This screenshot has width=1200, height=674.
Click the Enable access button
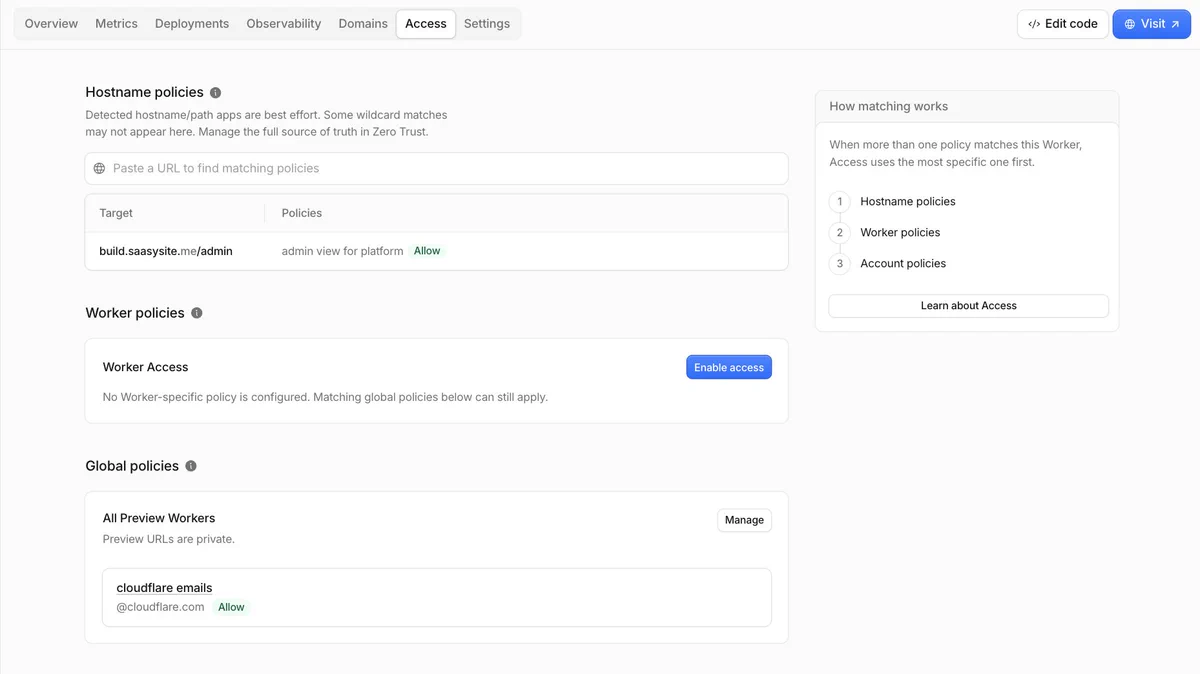729,367
